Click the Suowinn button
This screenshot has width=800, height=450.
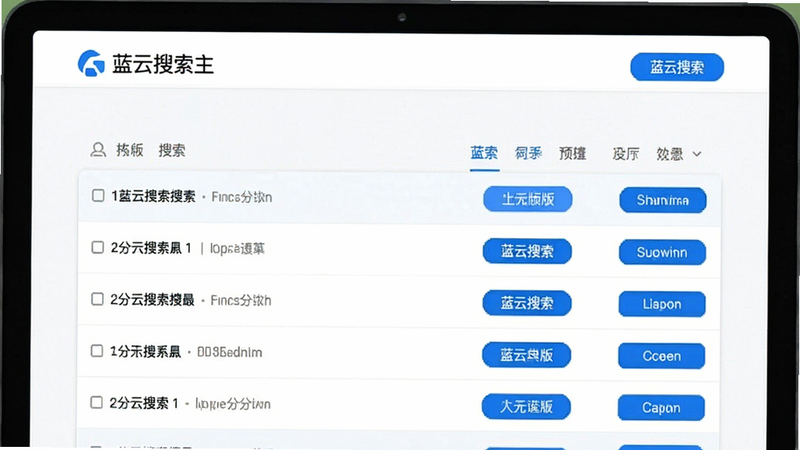point(662,252)
